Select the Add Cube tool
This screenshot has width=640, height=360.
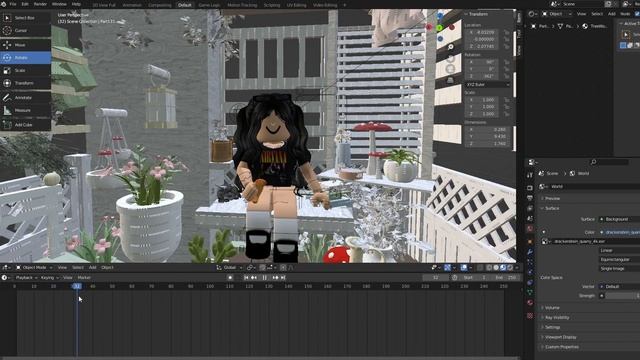(25, 124)
